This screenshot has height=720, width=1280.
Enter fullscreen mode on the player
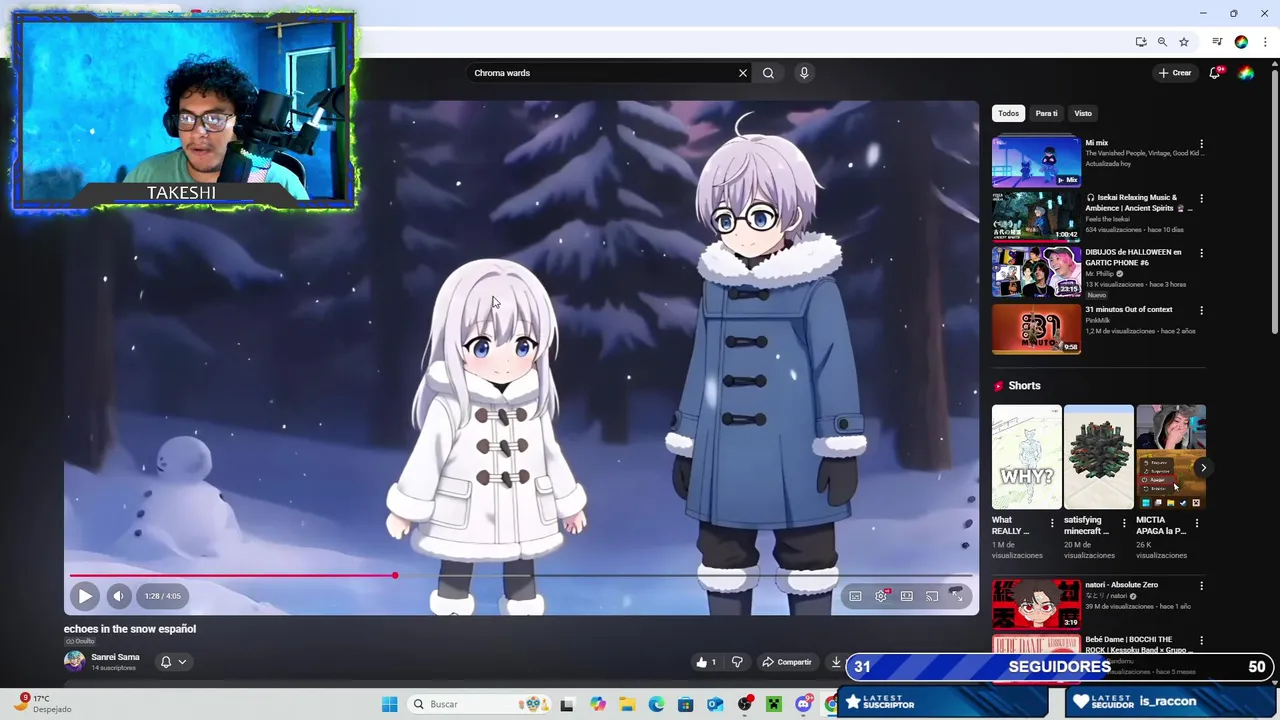[957, 596]
